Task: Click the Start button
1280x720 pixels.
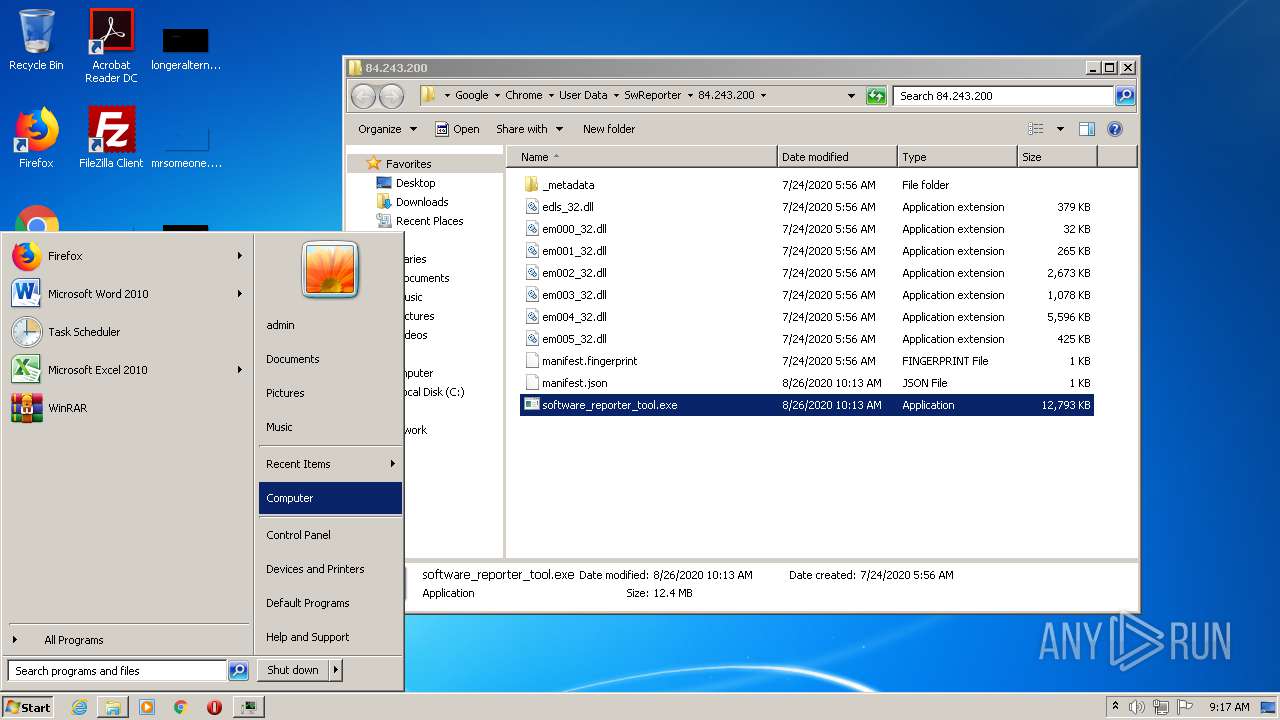Action: tap(28, 707)
